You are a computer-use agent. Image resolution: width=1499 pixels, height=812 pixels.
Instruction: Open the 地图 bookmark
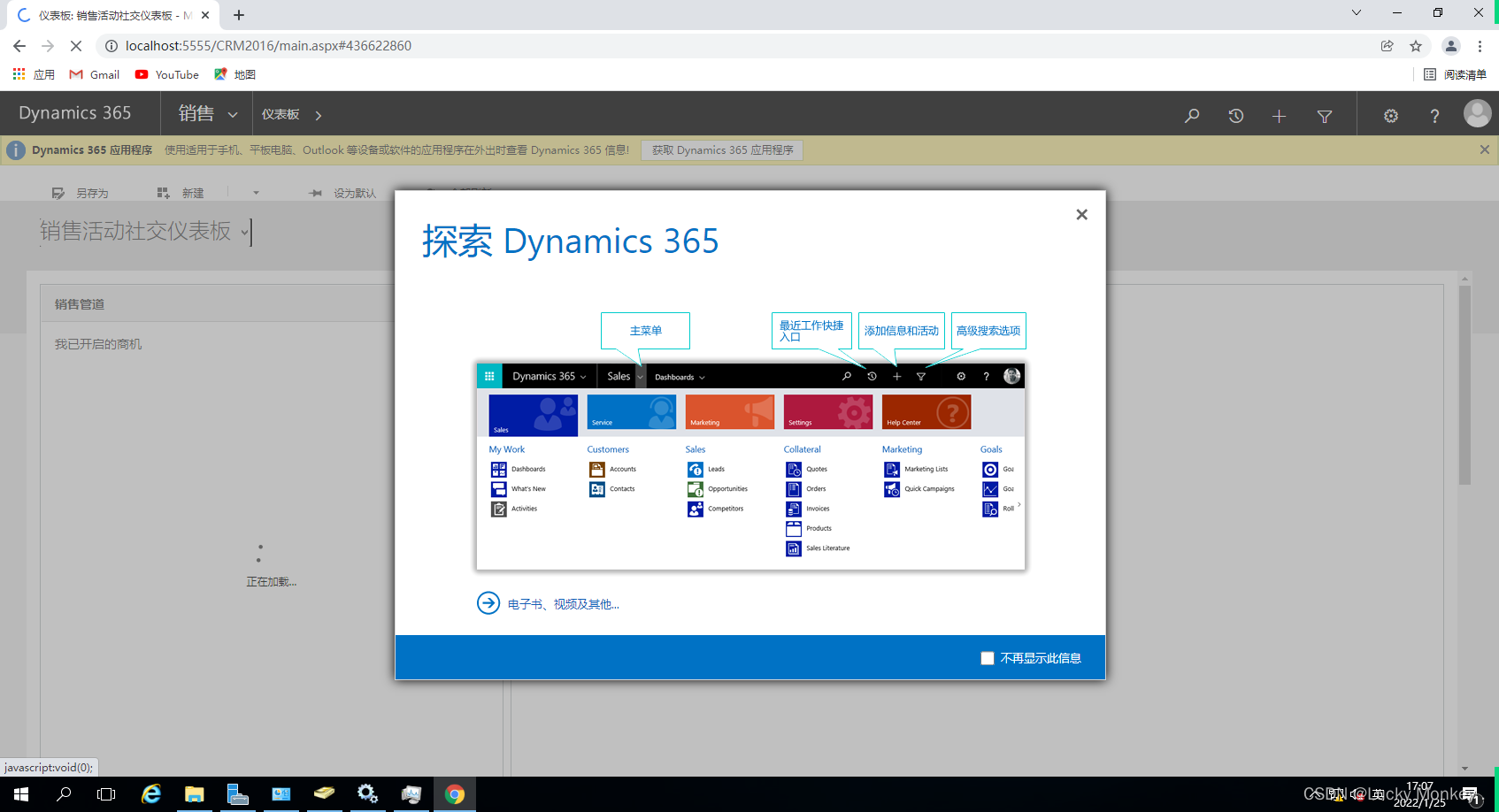[234, 74]
